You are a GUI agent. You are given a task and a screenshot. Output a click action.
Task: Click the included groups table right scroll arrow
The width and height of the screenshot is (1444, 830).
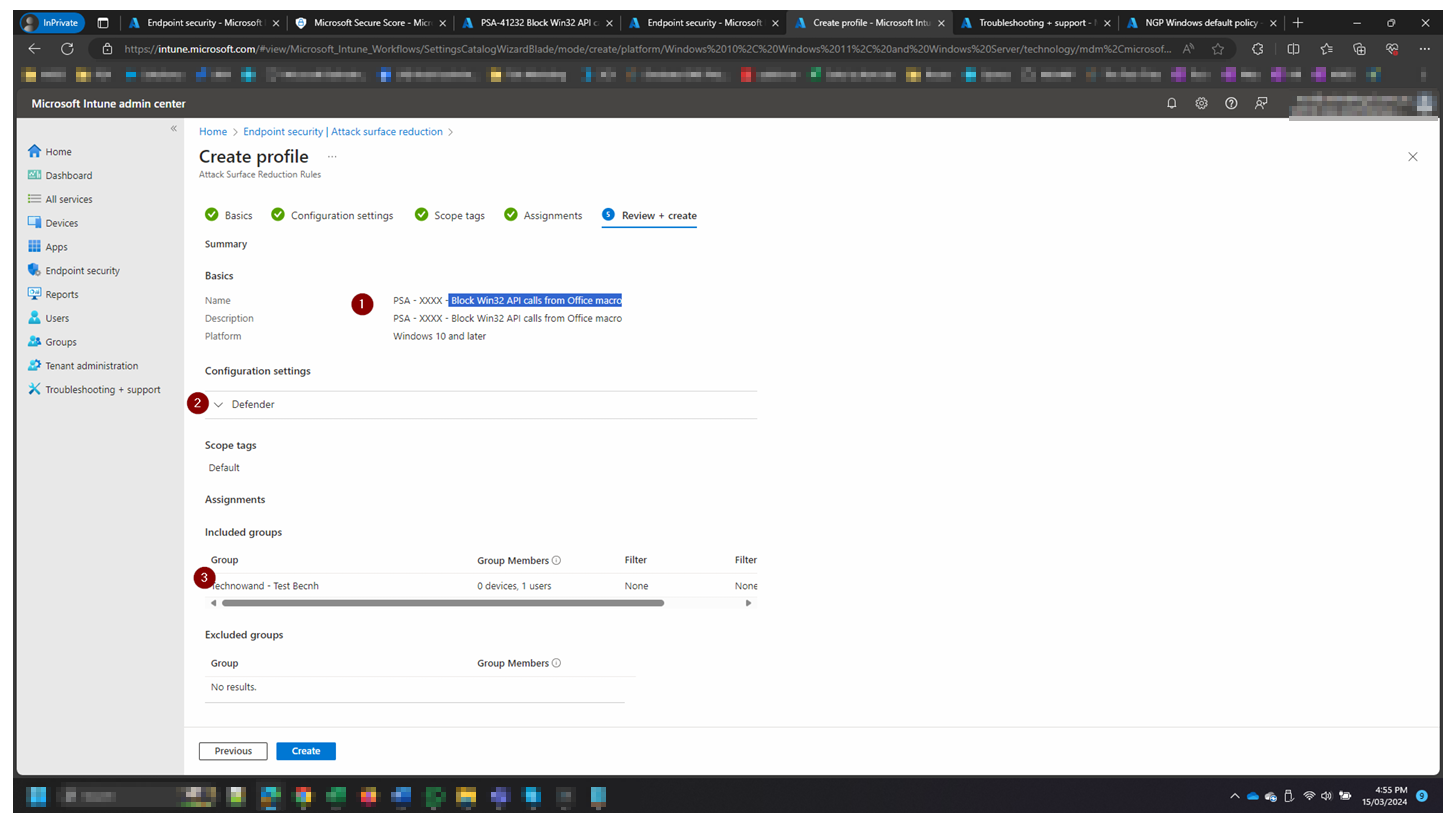[748, 603]
